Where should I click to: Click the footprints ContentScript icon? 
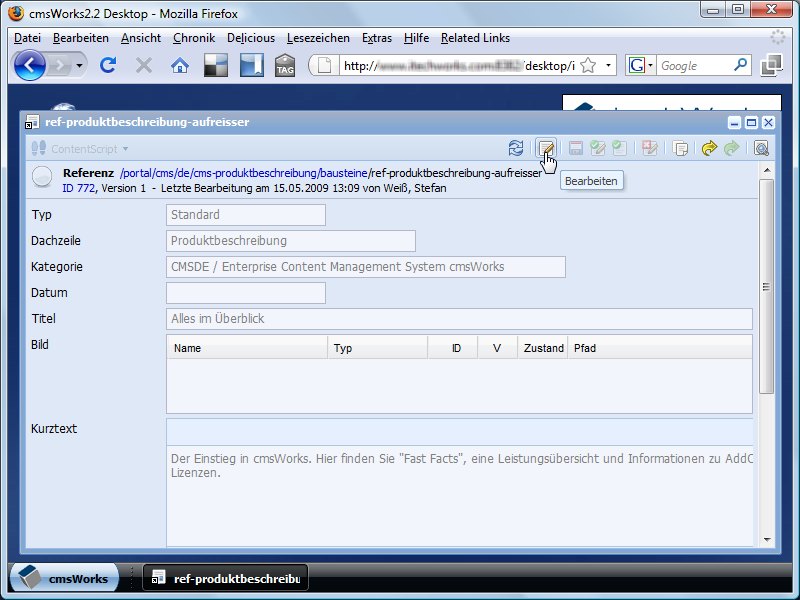(39, 148)
